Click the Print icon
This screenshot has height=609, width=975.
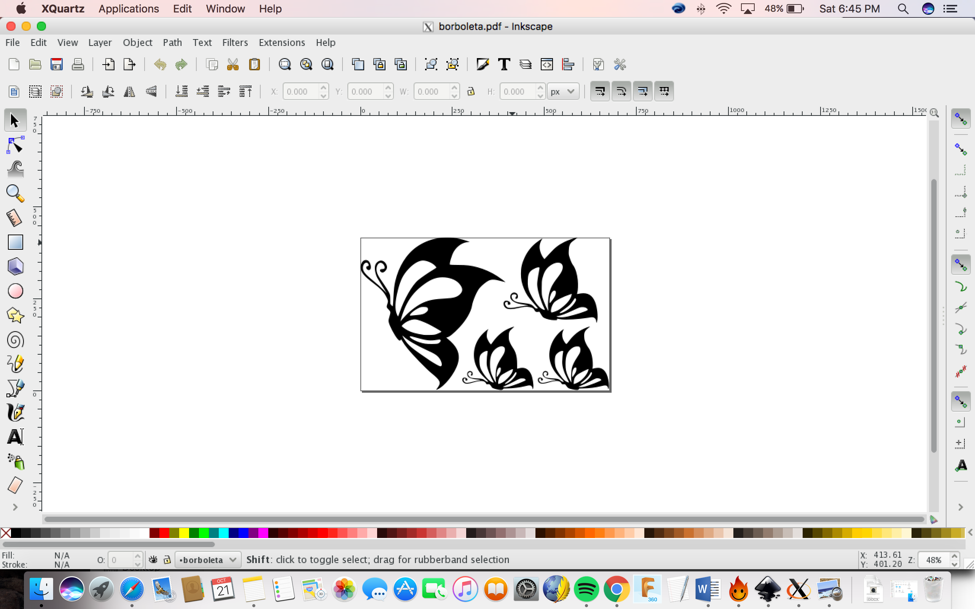[x=78, y=64]
